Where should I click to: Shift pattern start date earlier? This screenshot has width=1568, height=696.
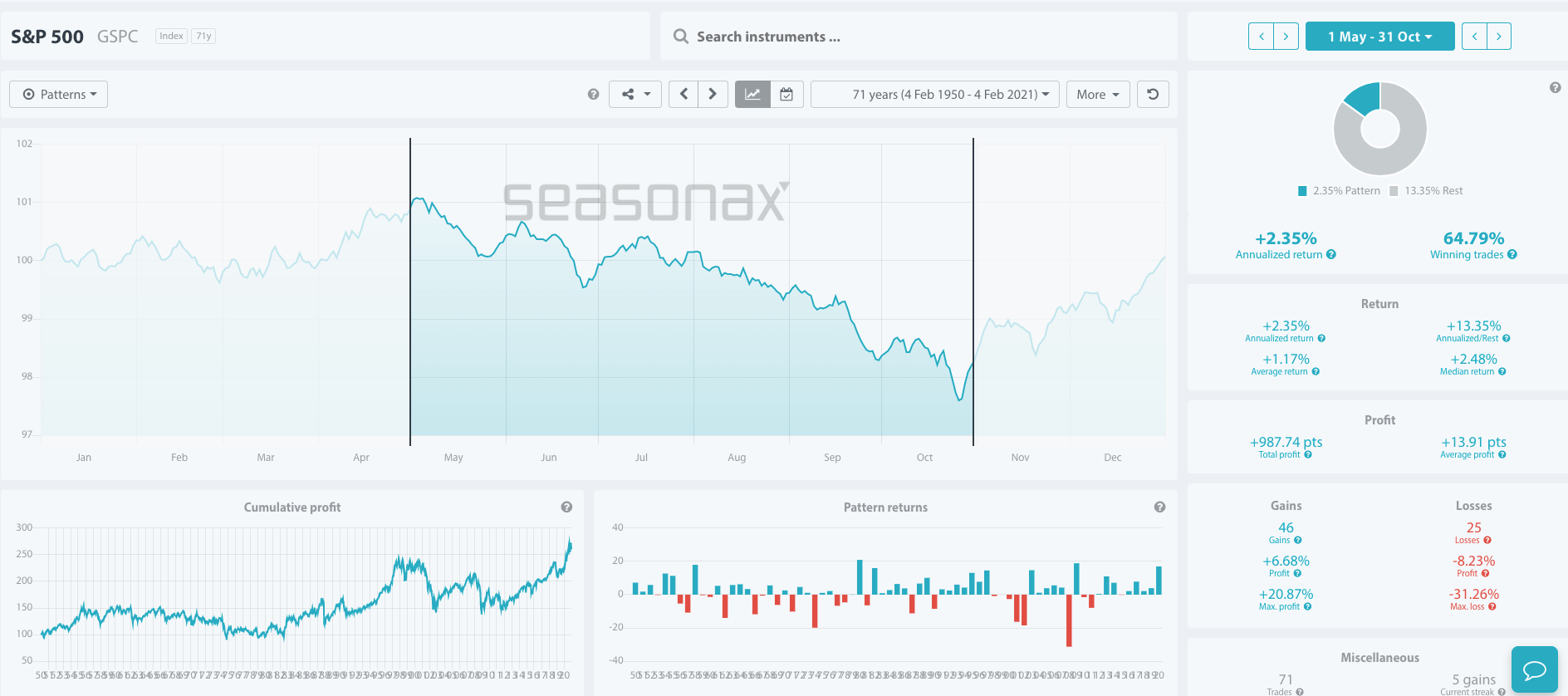(1261, 36)
